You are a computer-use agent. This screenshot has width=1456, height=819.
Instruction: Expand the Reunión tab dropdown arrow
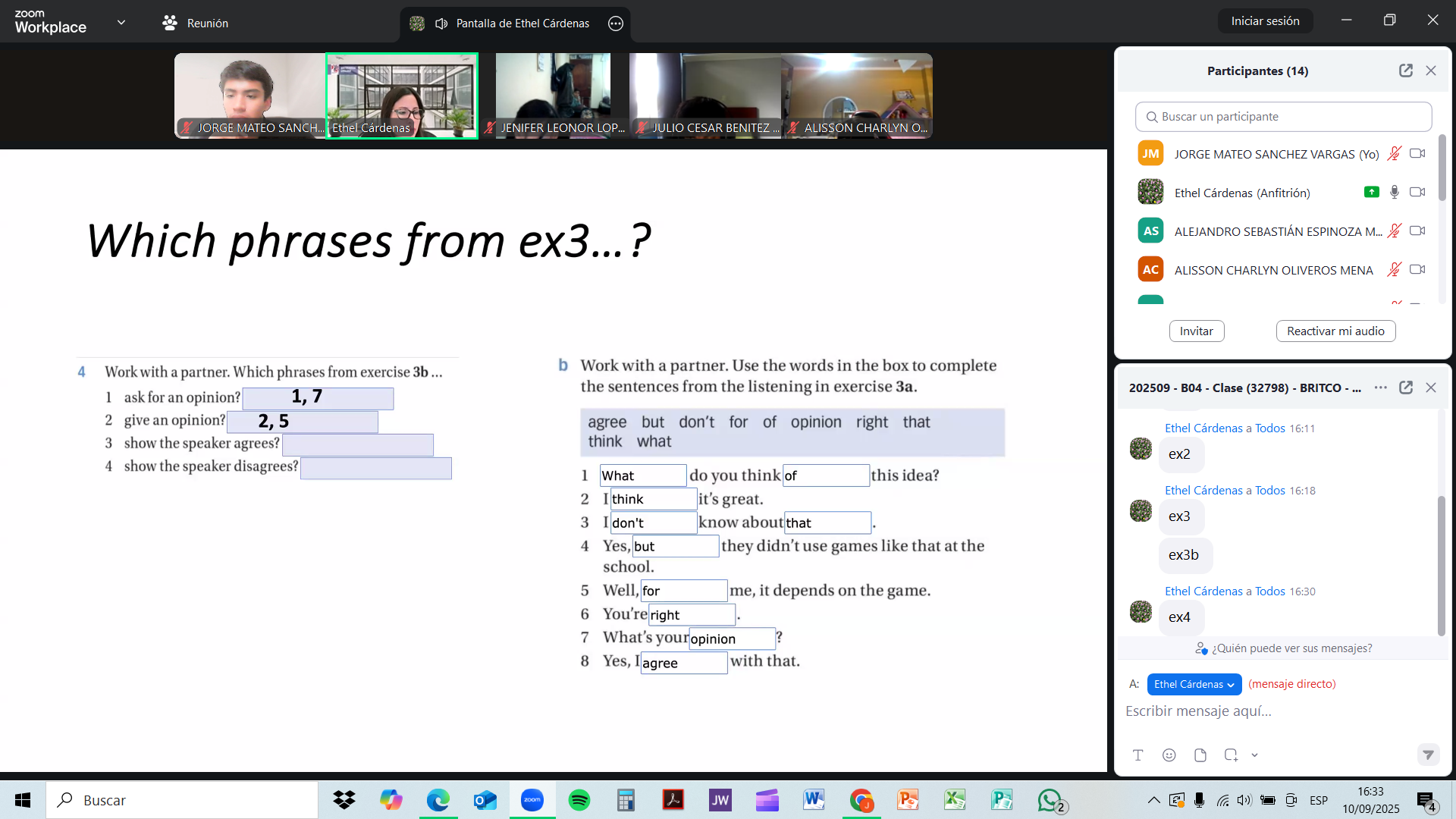[121, 22]
